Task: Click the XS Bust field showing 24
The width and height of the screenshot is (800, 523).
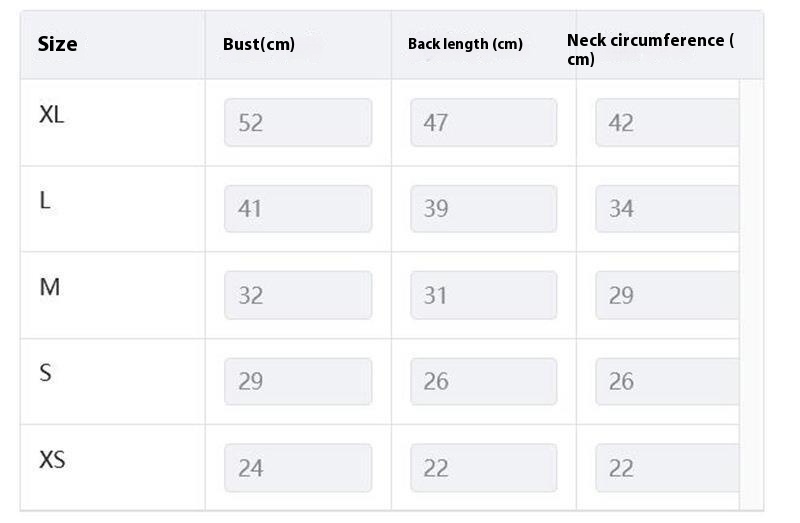Action: click(x=298, y=468)
